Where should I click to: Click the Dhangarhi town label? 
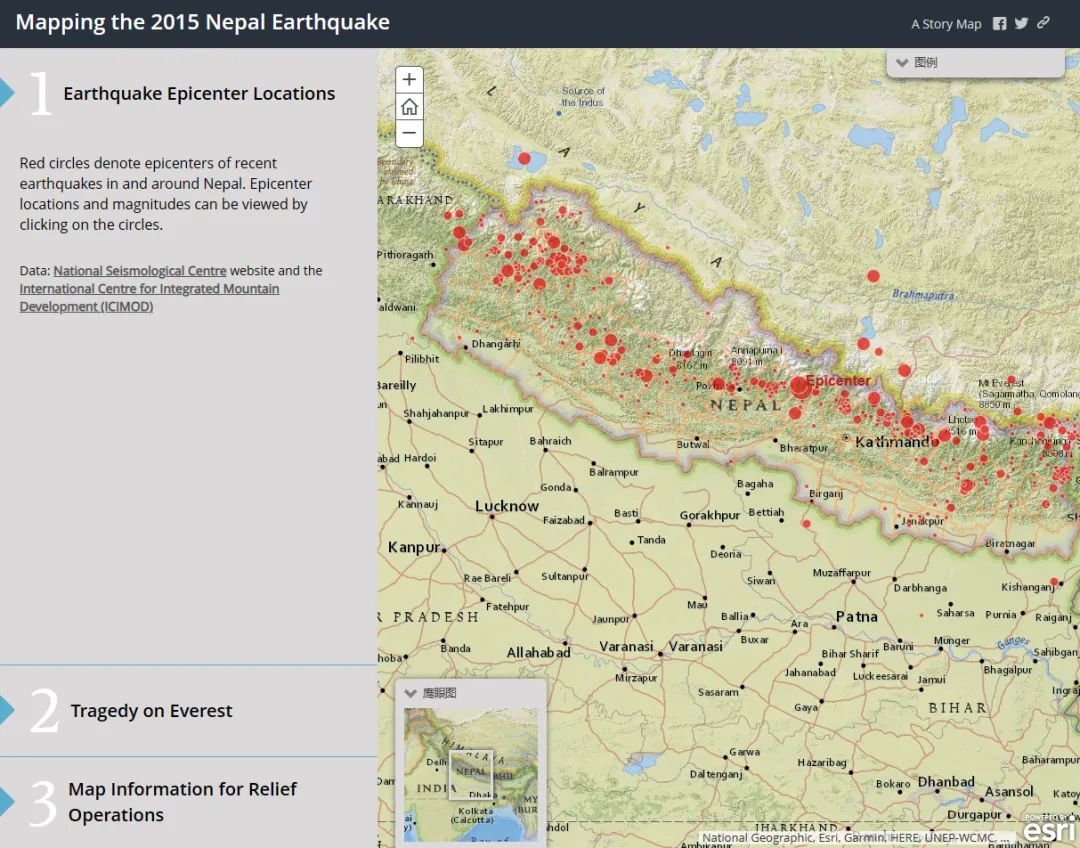(496, 344)
